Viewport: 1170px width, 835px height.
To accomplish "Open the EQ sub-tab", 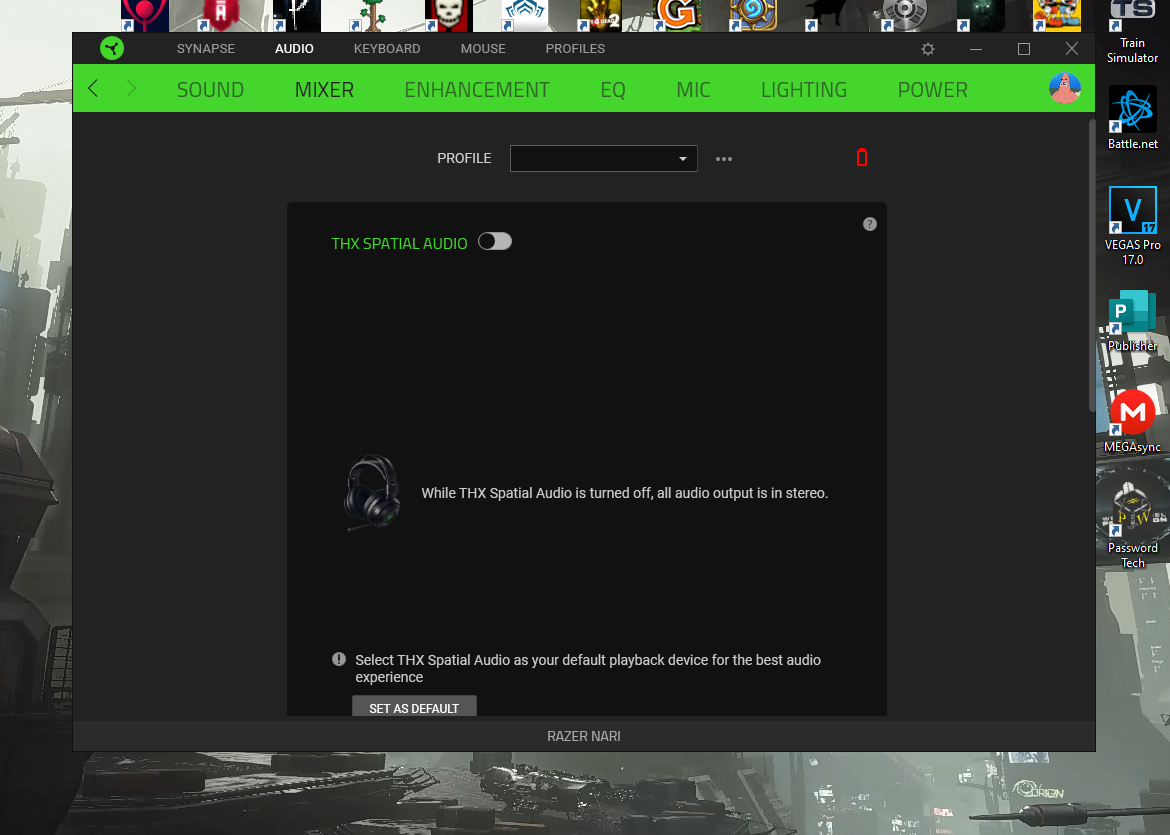I will coord(613,90).
